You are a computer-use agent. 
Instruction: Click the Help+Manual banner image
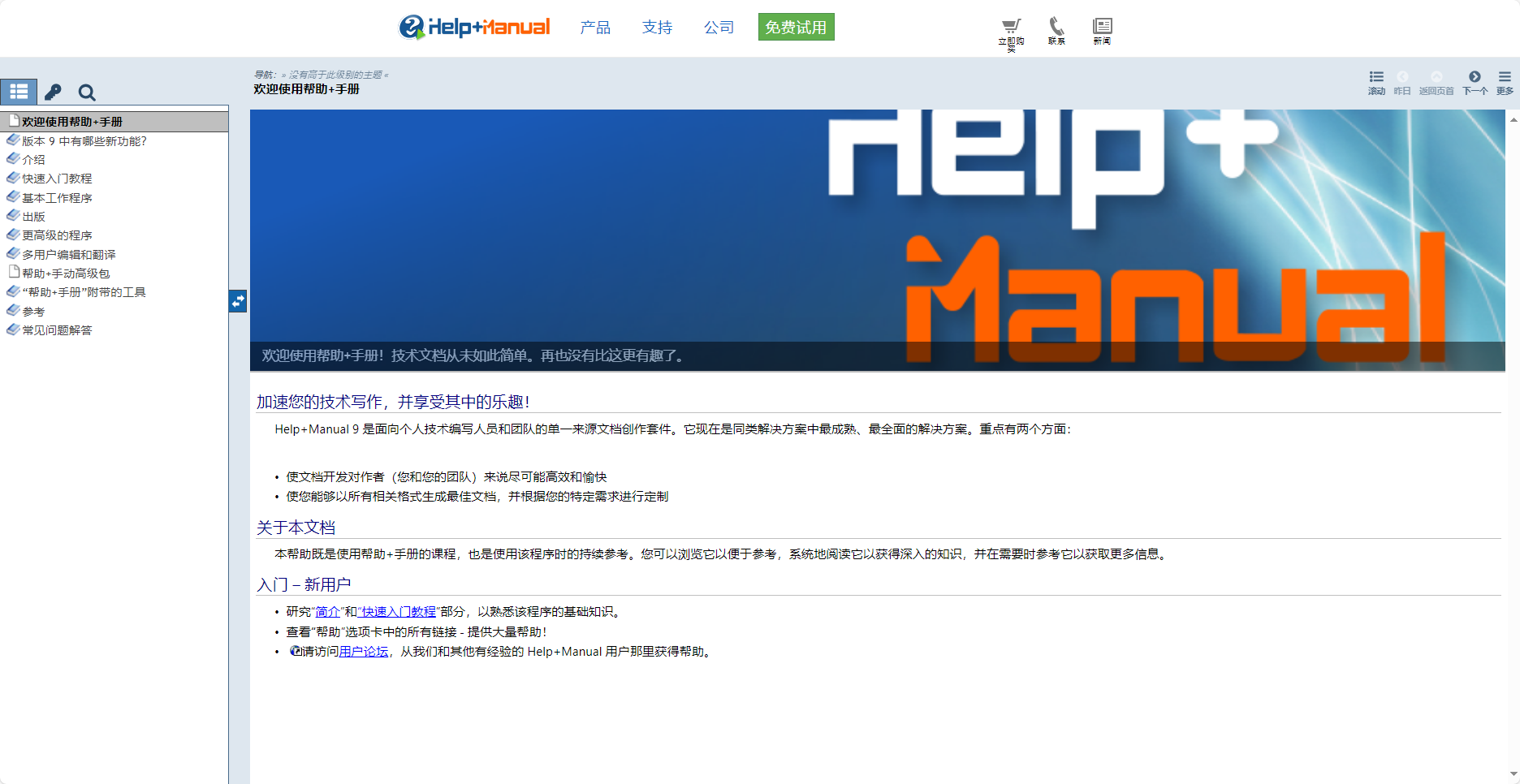(878, 240)
